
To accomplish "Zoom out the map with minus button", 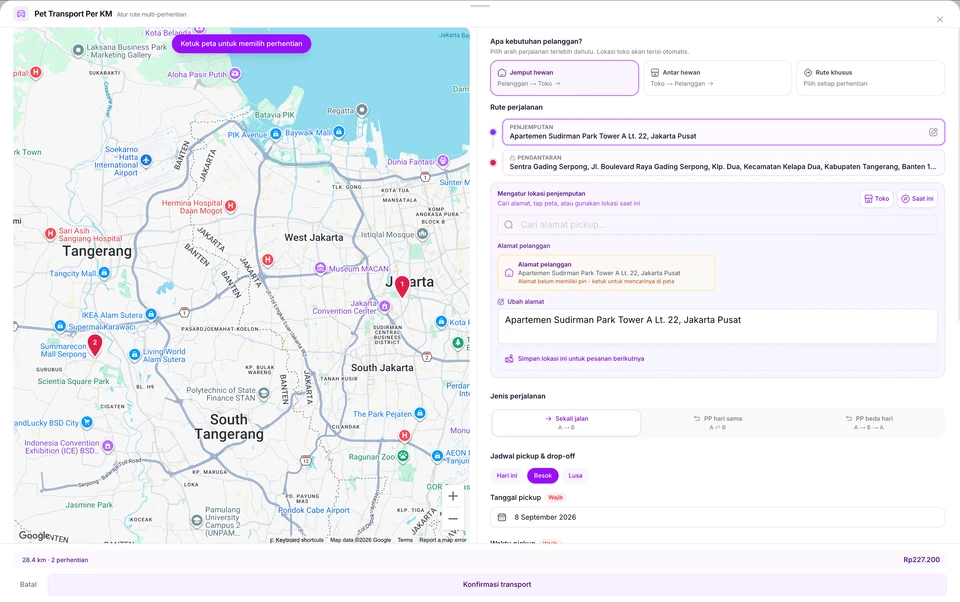I will click(x=453, y=519).
